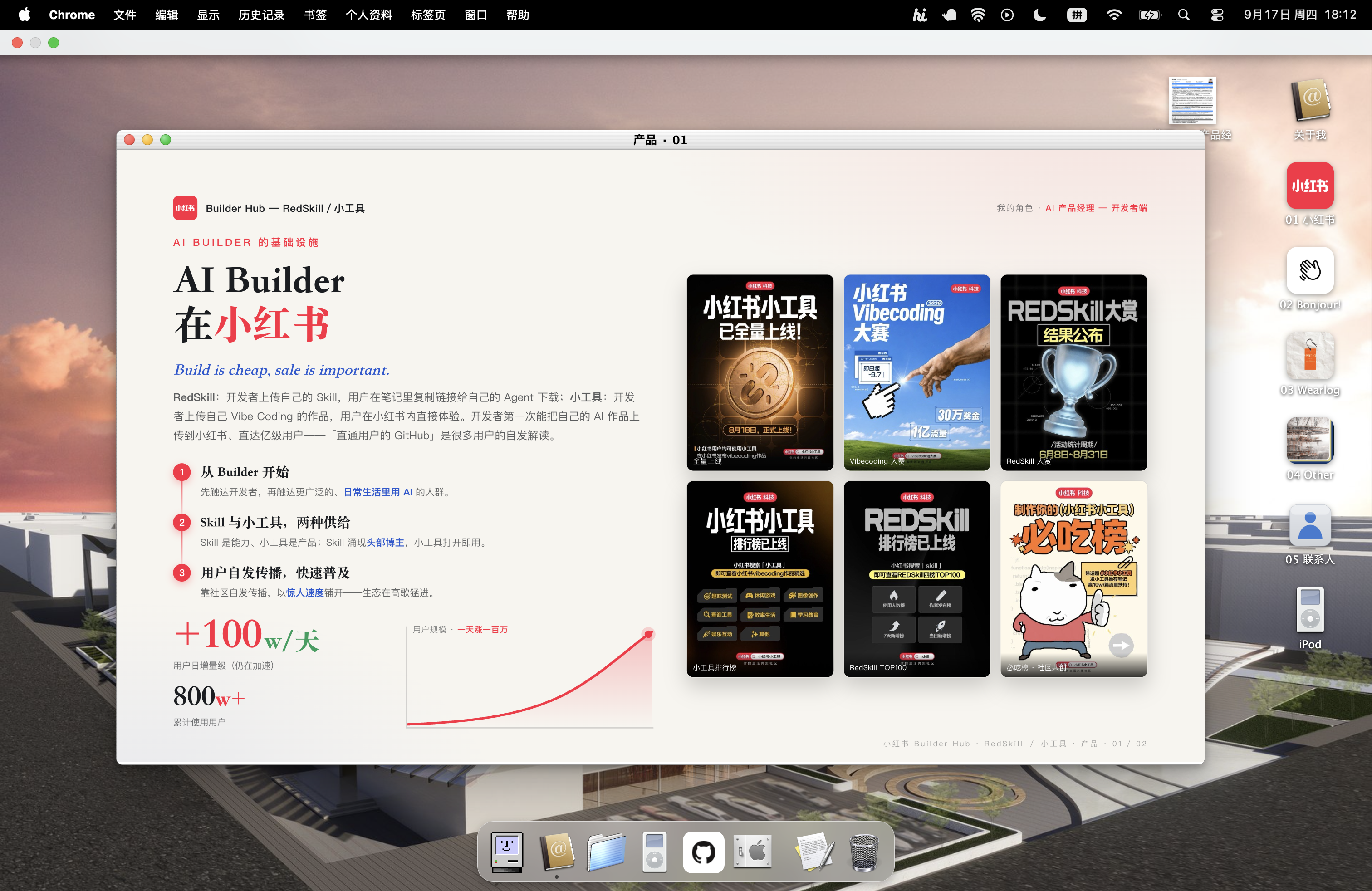Open the Vibecoding 大赛 poster

916,372
